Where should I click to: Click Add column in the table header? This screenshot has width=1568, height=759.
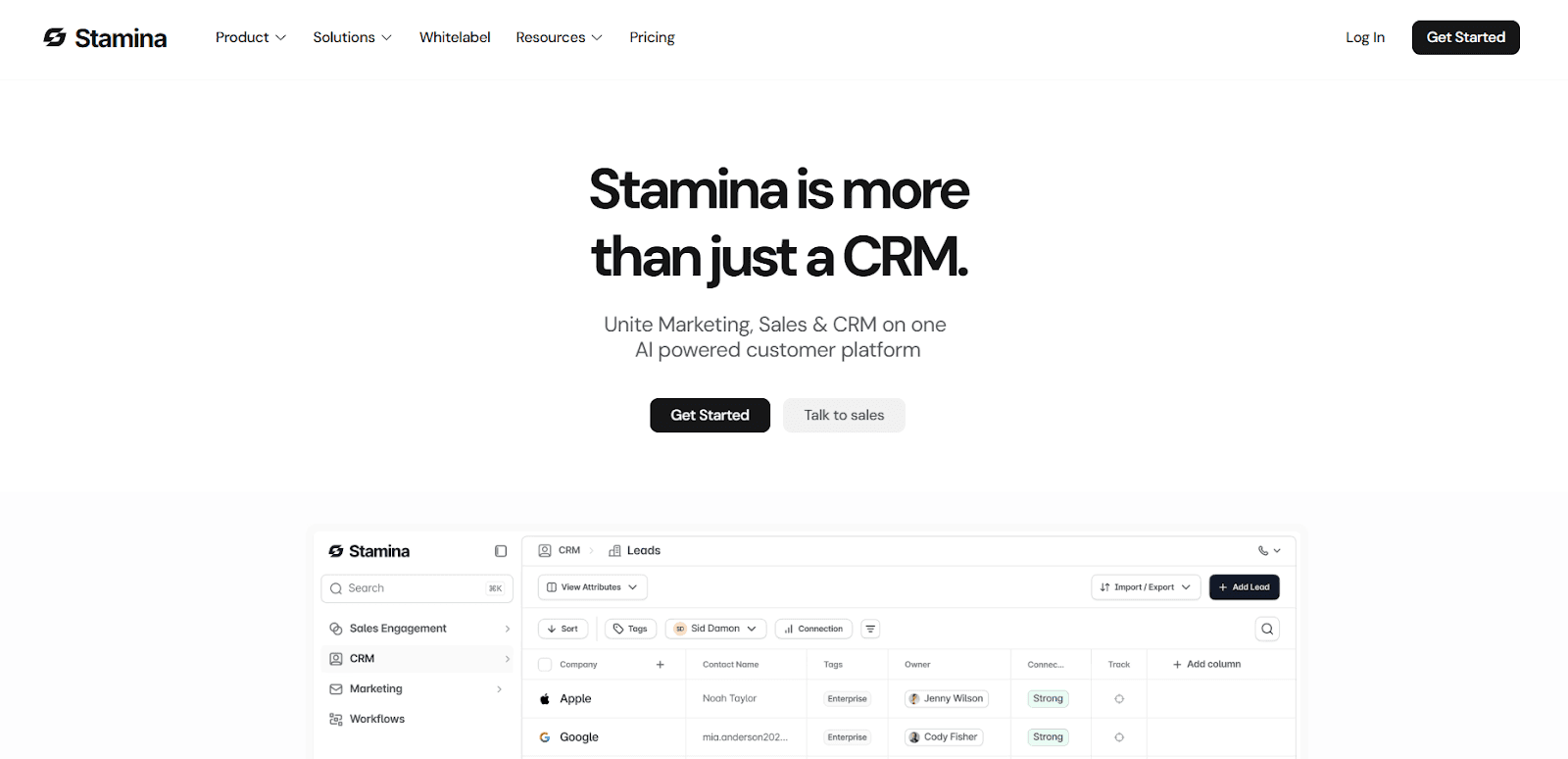click(x=1206, y=664)
